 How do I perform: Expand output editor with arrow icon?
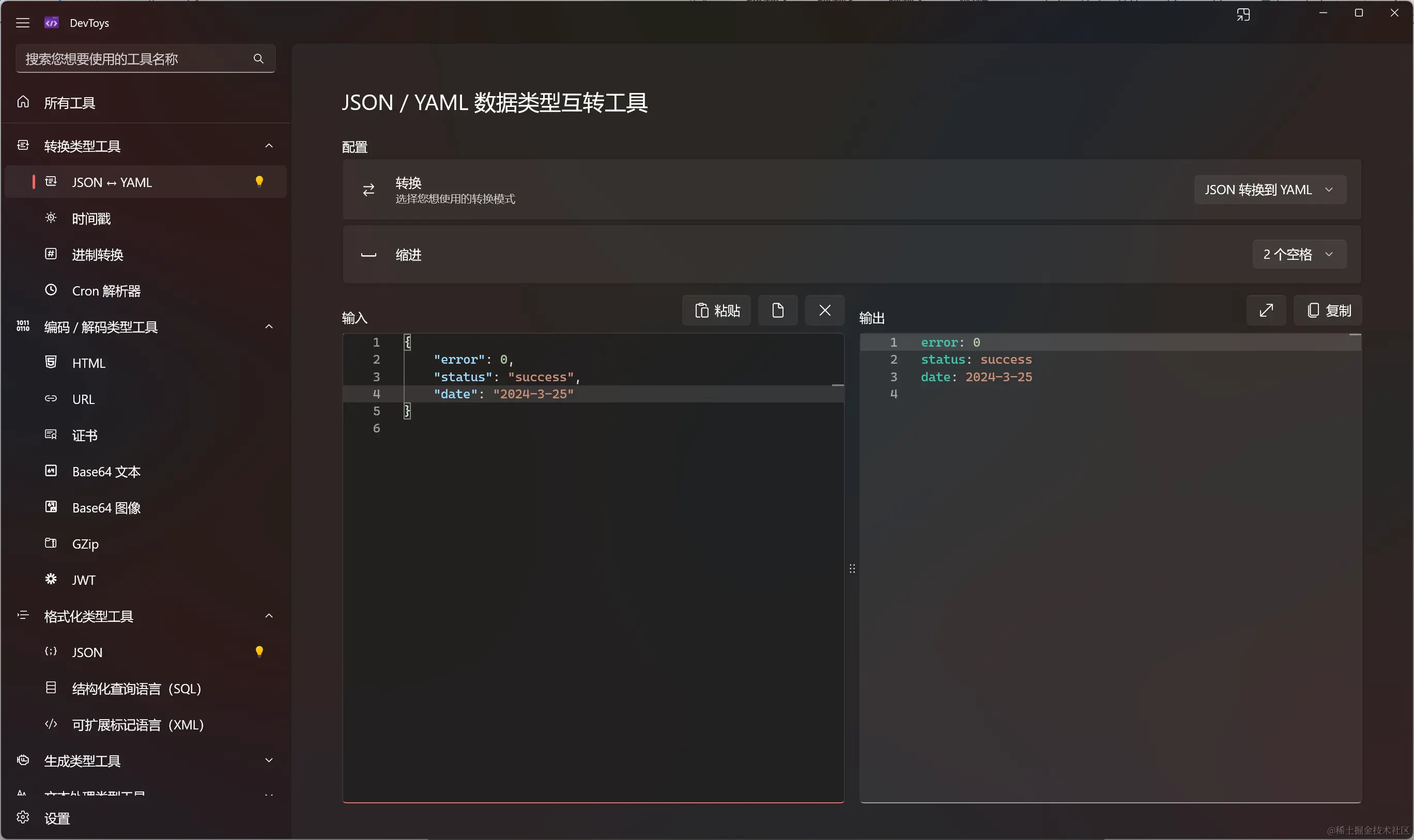pyautogui.click(x=1266, y=310)
